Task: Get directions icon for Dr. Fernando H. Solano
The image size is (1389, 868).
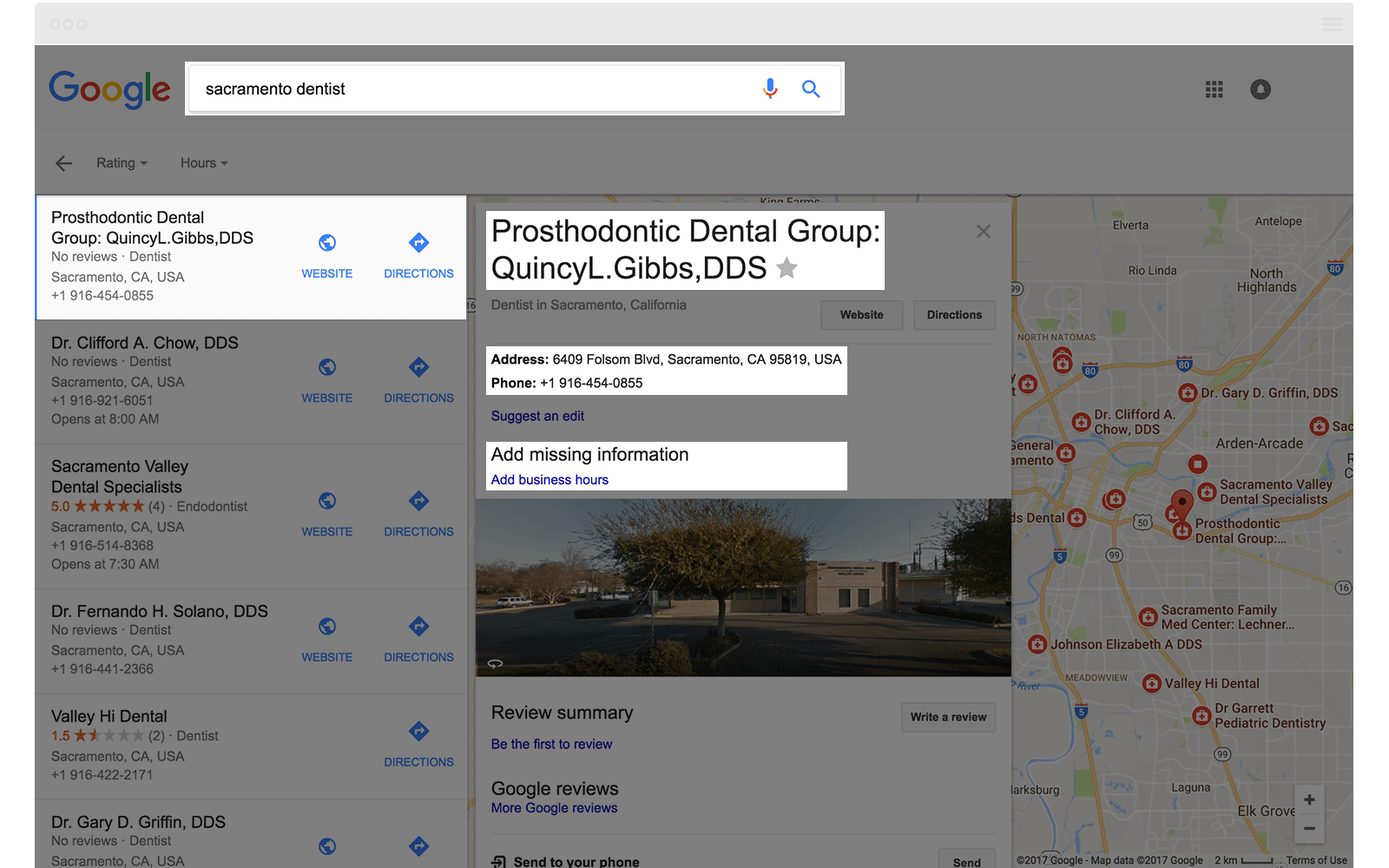Action: click(419, 627)
